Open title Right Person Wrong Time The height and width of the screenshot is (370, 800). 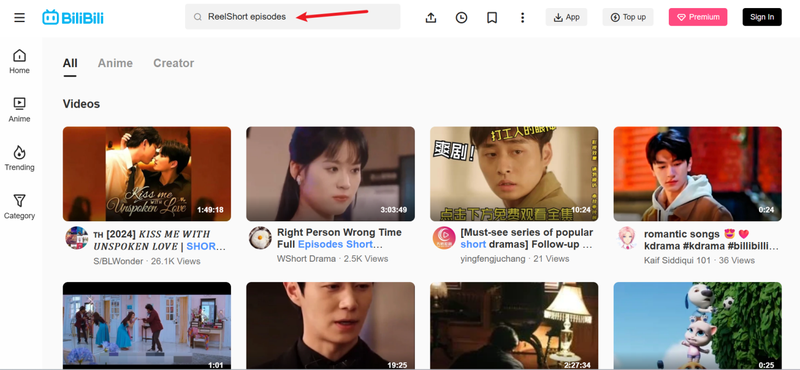339,238
